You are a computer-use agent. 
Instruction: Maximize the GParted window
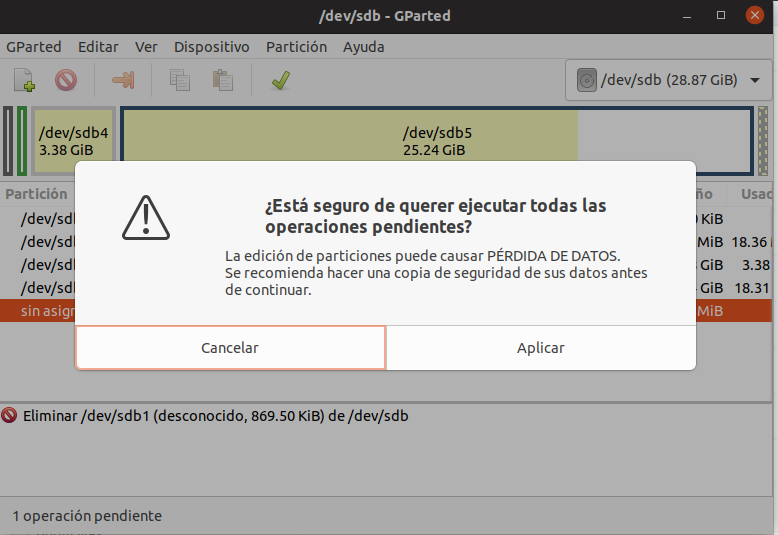pyautogui.click(x=721, y=15)
